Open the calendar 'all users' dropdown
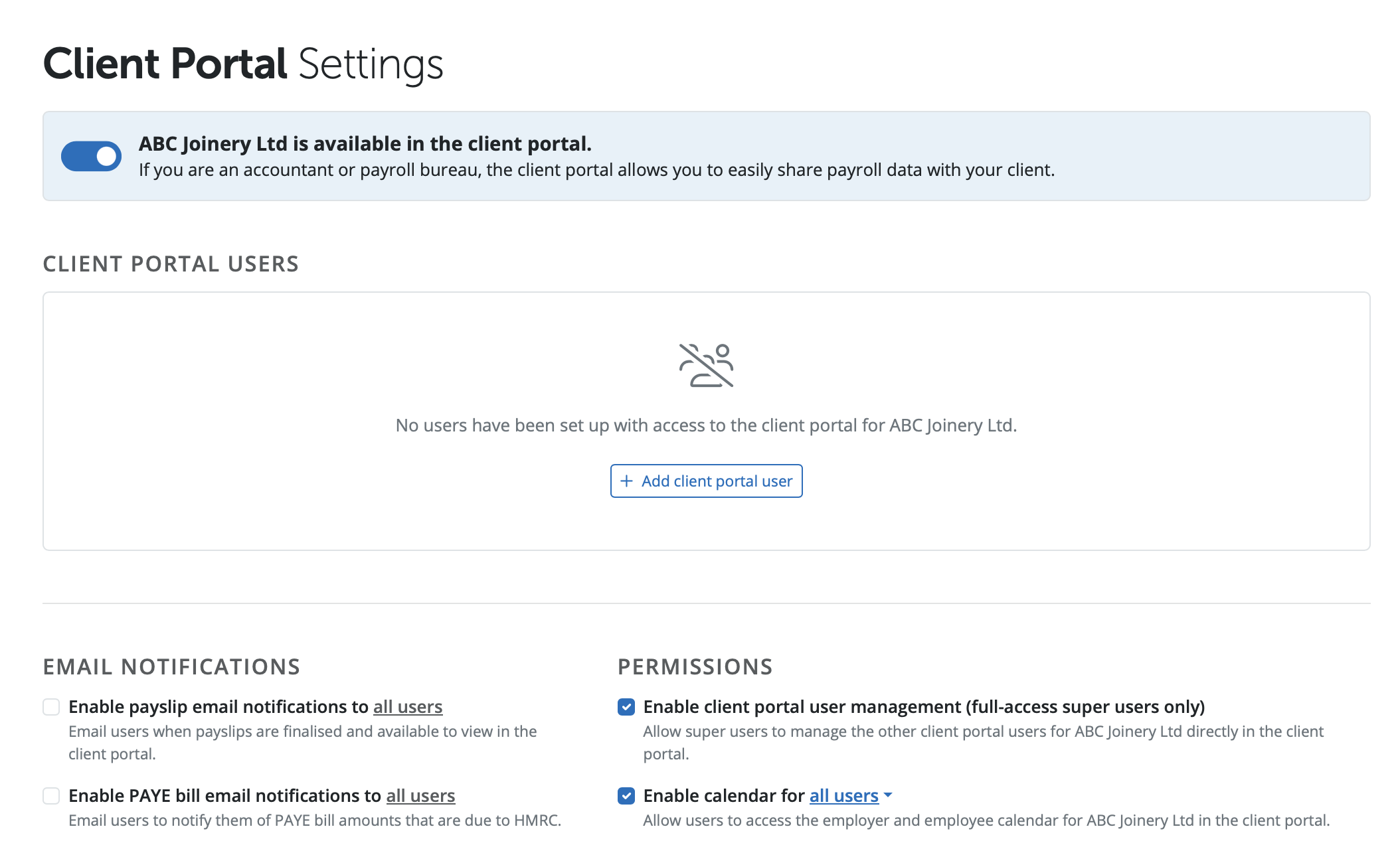1400x851 pixels. (843, 796)
